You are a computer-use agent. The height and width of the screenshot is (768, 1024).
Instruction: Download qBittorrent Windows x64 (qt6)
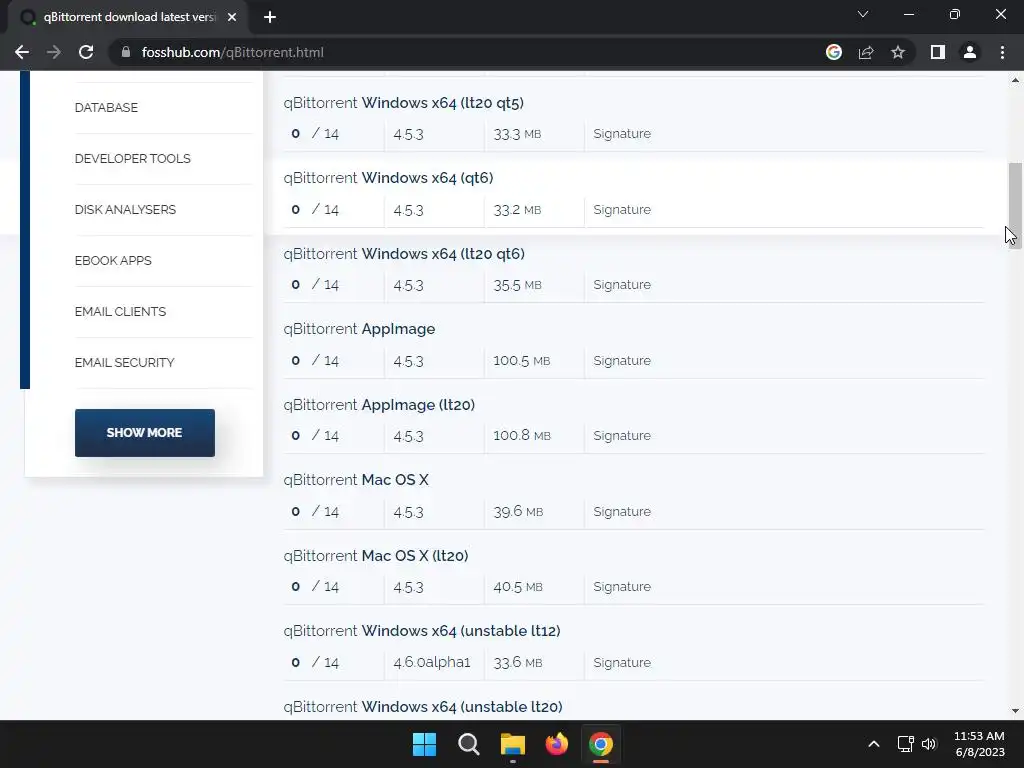click(x=388, y=178)
